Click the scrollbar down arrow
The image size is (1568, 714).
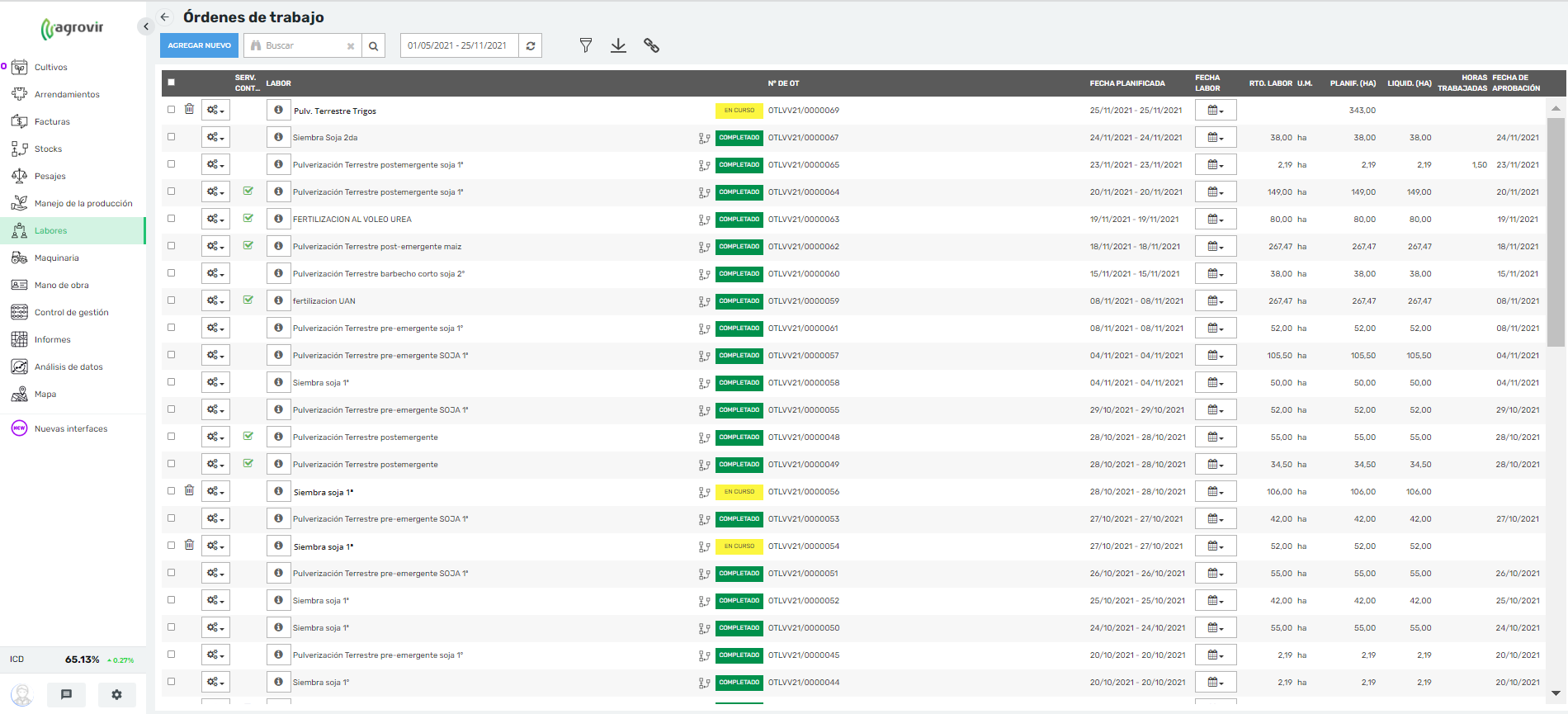(x=1556, y=693)
